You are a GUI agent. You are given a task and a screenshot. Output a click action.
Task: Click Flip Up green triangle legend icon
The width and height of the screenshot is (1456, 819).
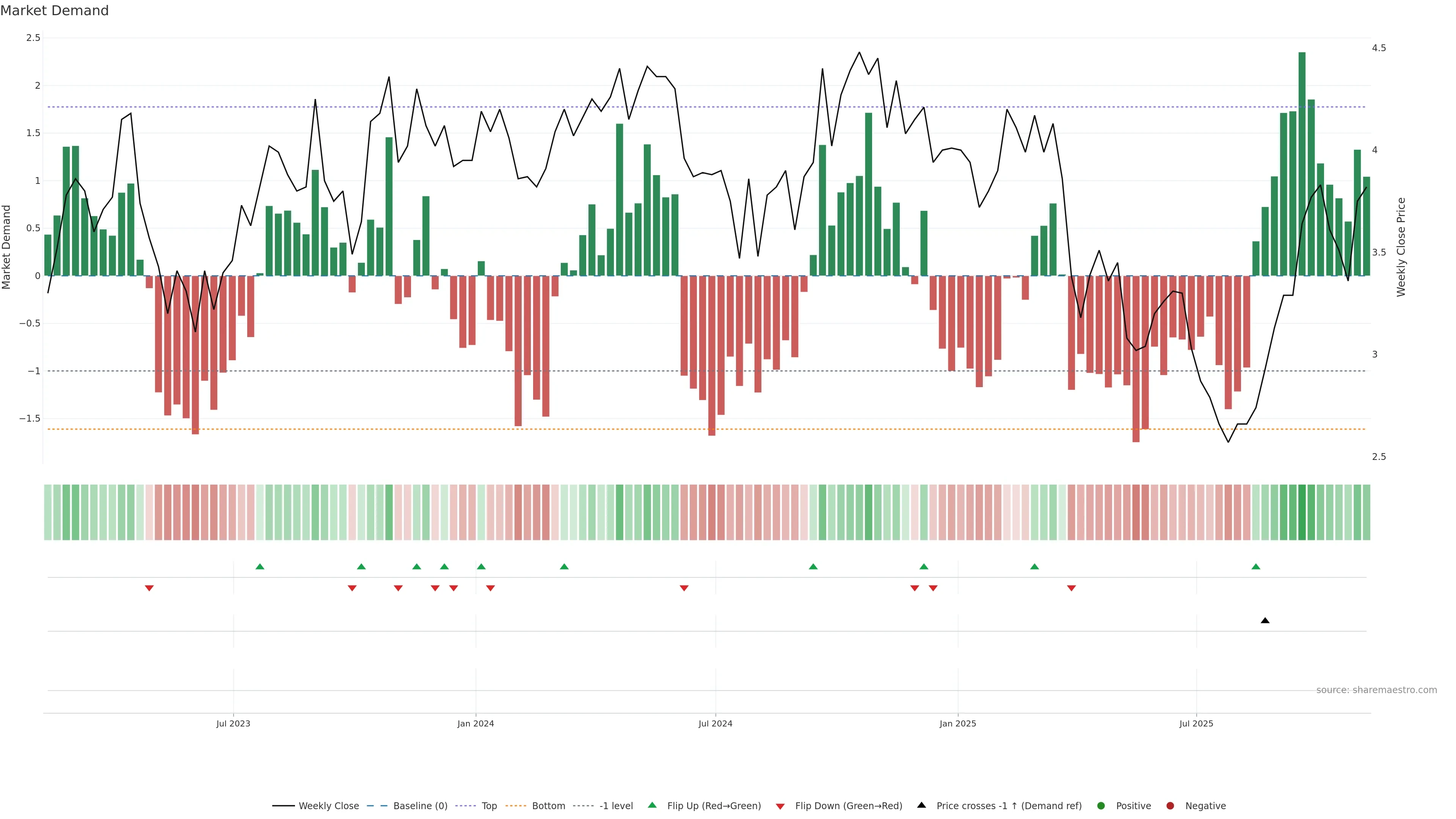tap(652, 805)
